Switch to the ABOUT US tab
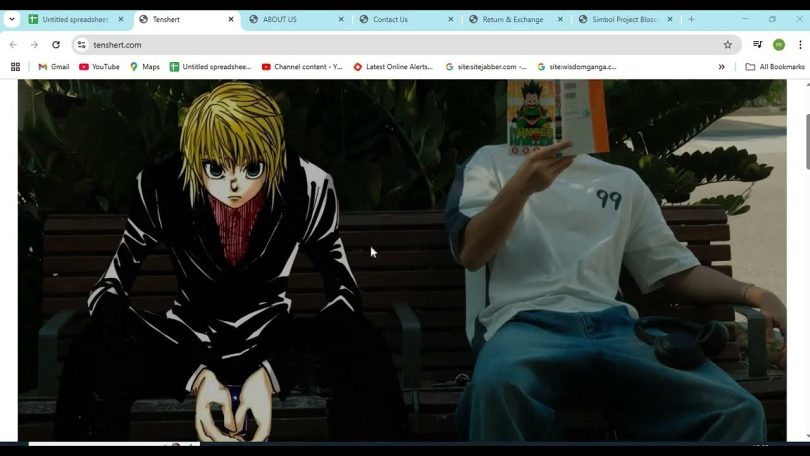The height and width of the screenshot is (456, 810). (x=297, y=19)
